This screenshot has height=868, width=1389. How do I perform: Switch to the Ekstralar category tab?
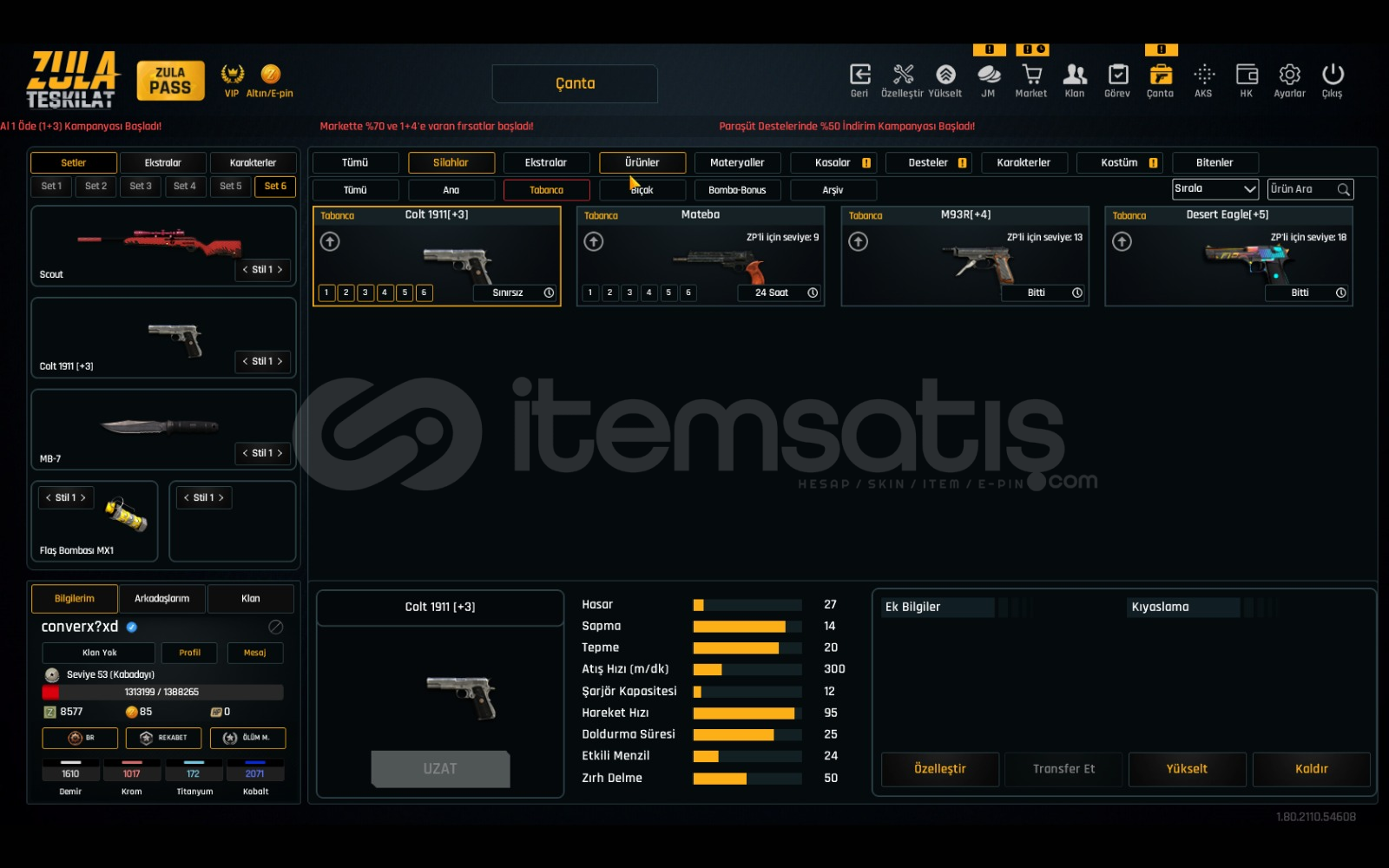coord(546,162)
